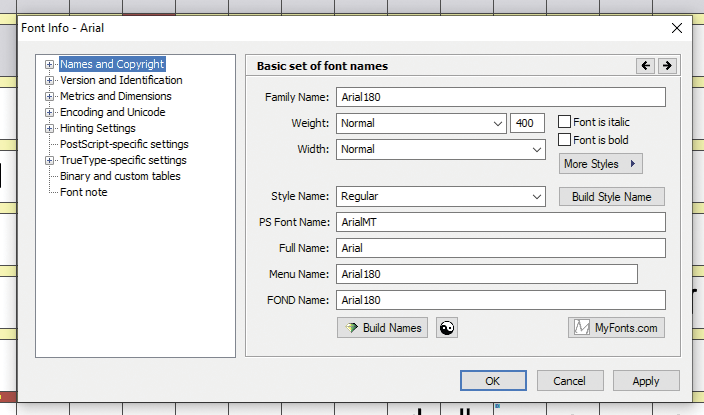Open More Styles menu
704x415 pixels.
pyautogui.click(x=600, y=164)
